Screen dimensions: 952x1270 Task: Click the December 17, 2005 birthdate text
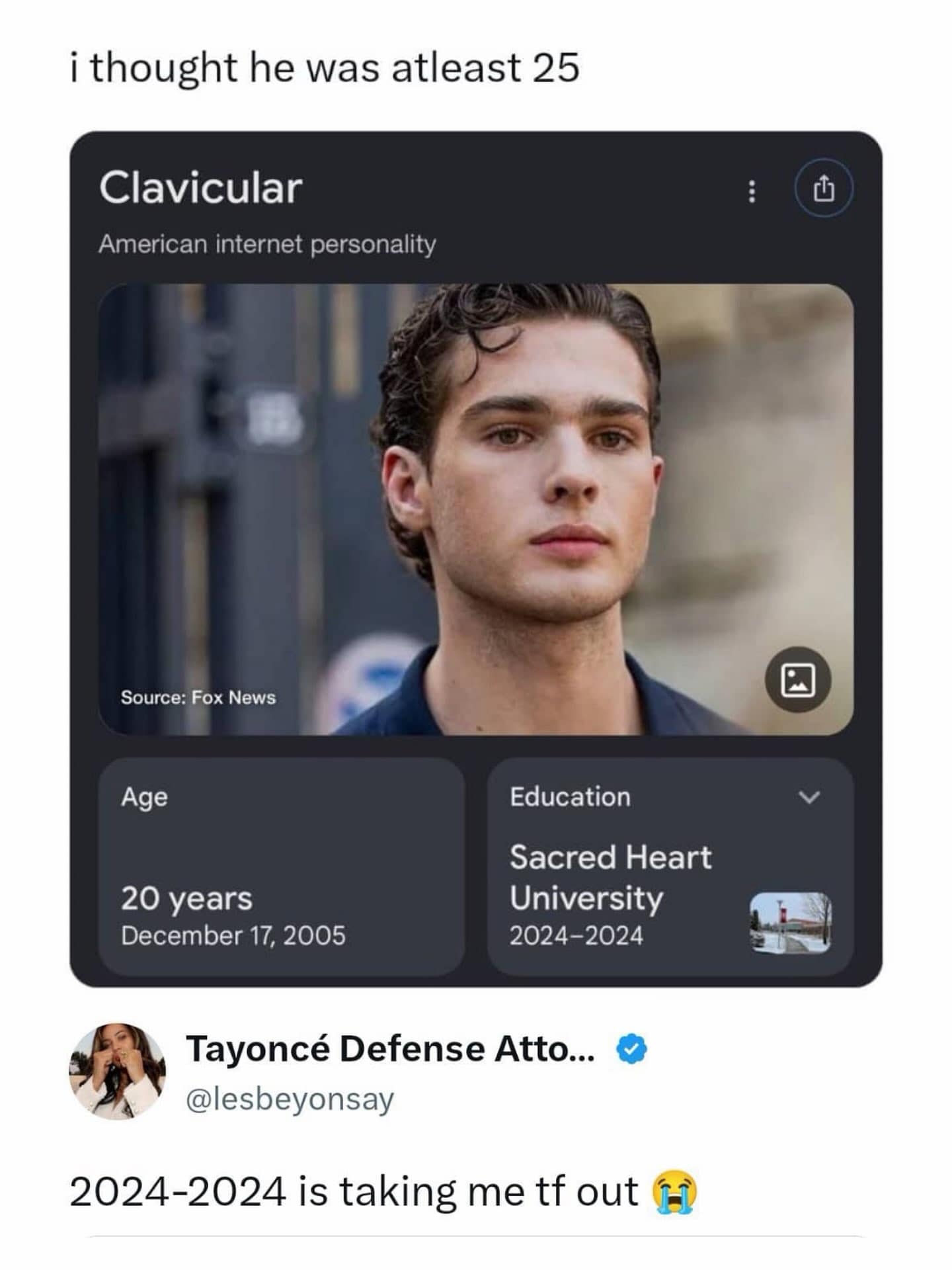click(x=233, y=935)
